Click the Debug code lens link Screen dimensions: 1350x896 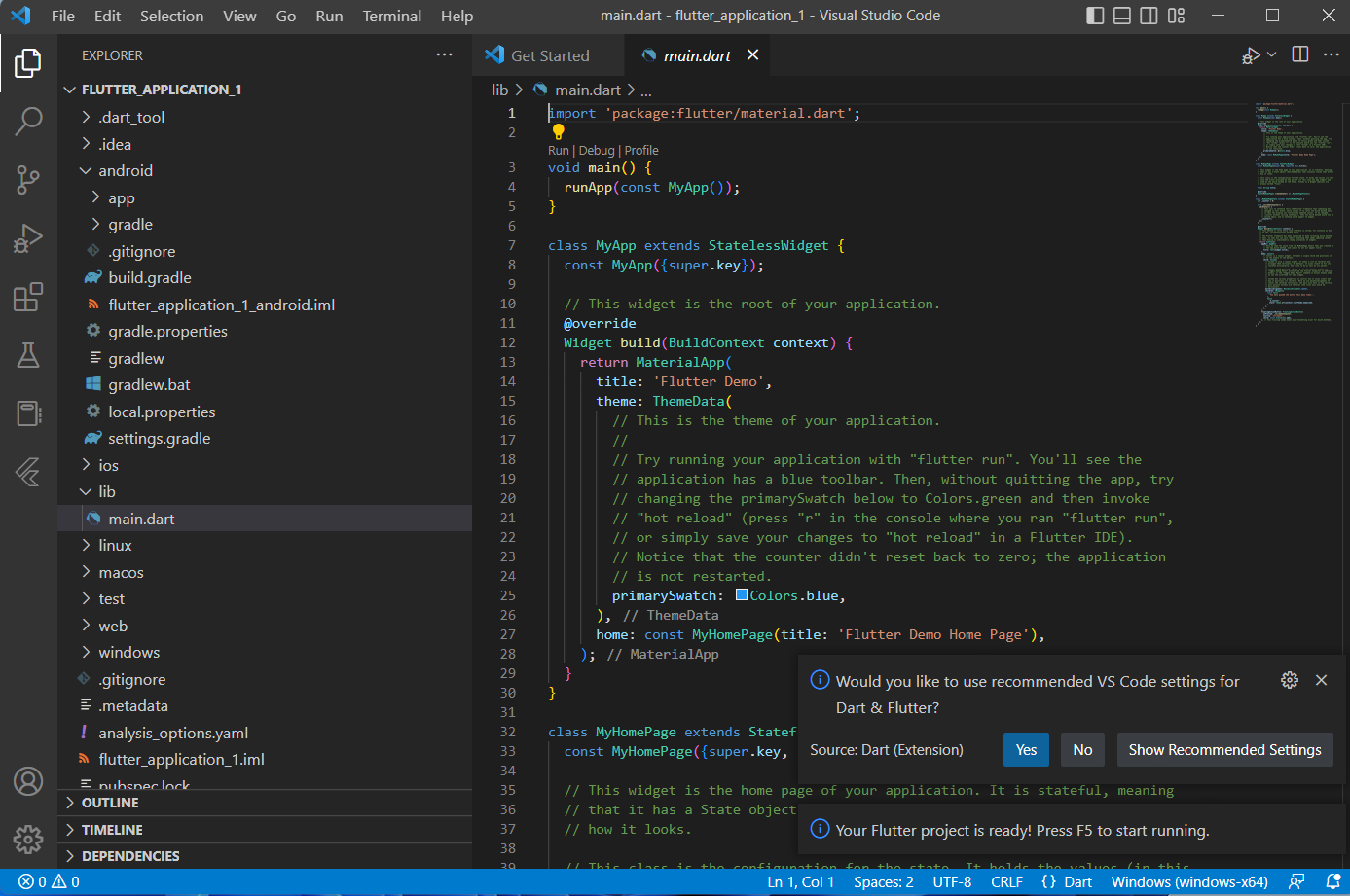[x=596, y=150]
